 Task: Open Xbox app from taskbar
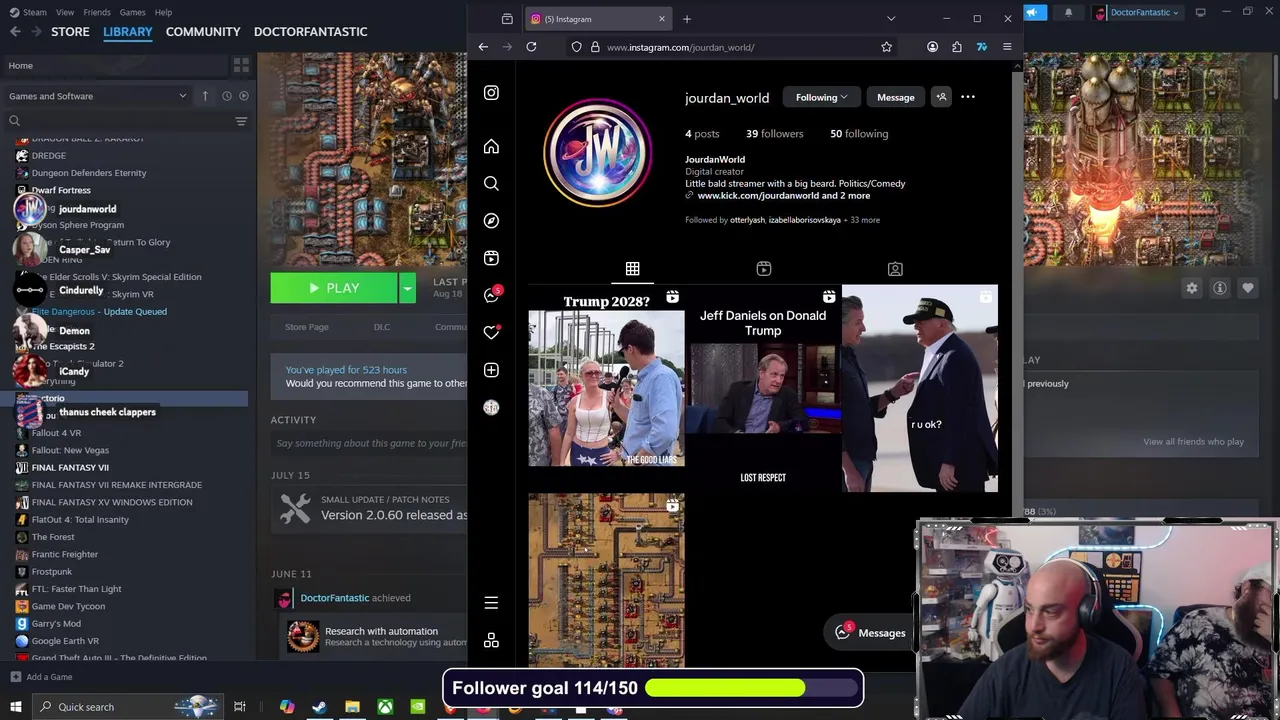385,707
